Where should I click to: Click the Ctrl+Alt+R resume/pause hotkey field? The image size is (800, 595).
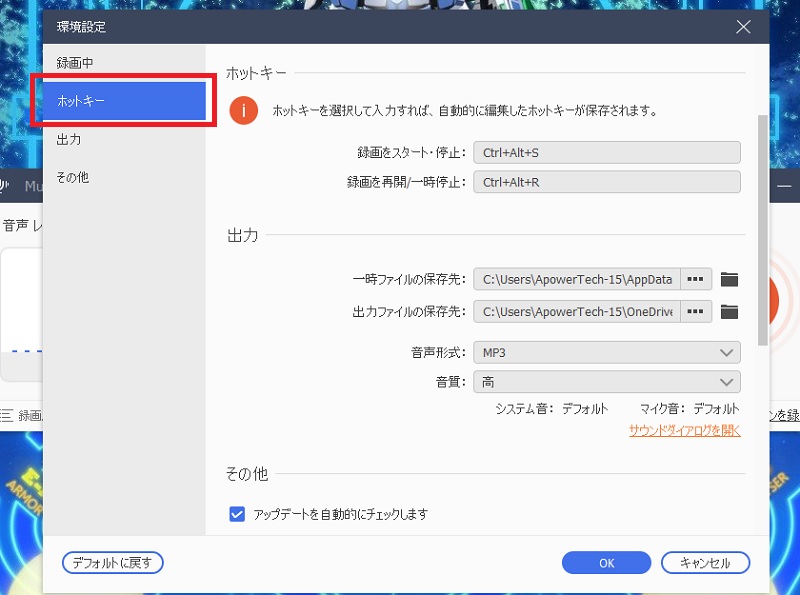607,182
